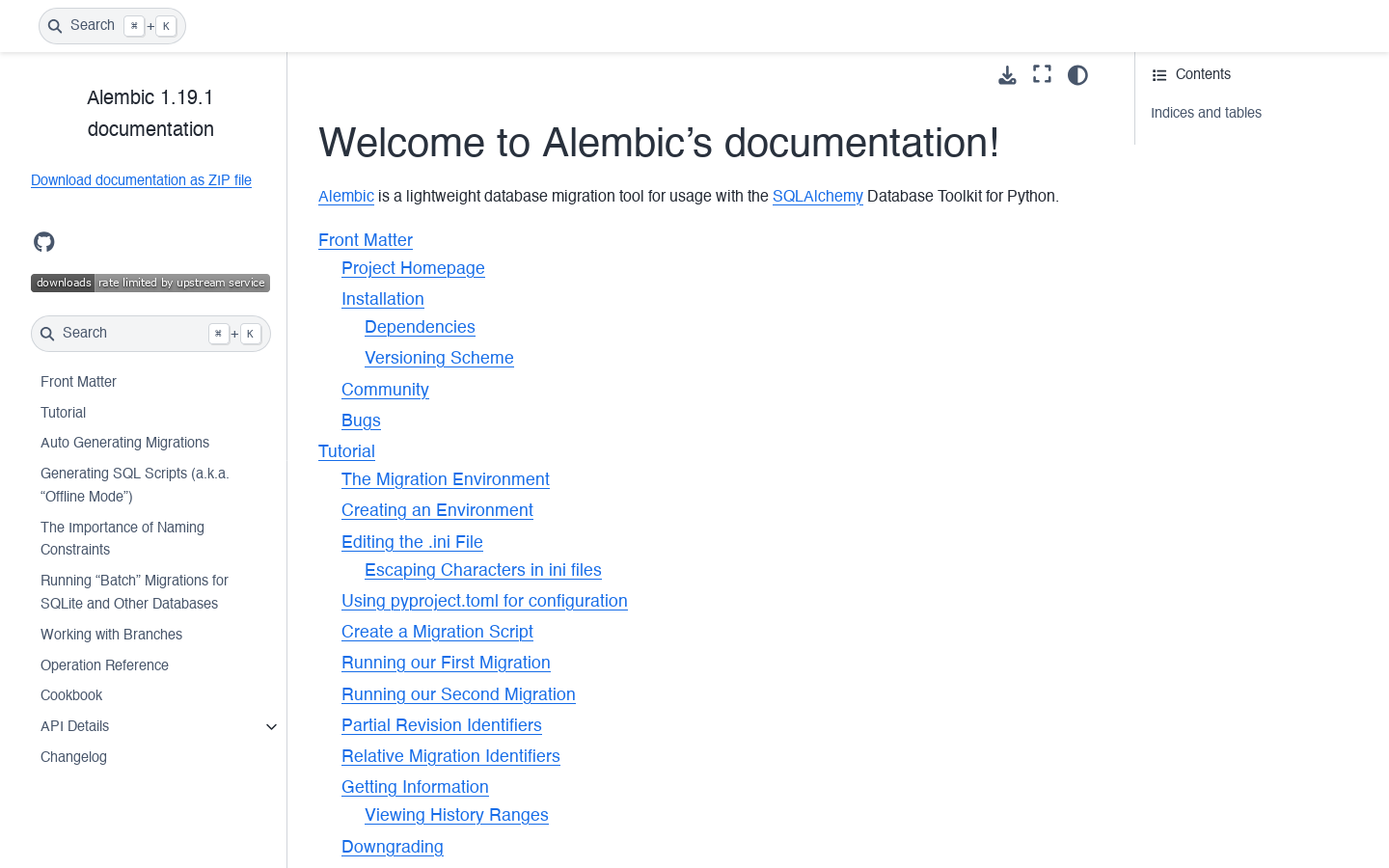Open Front Matter content link
Viewport: 1389px width, 868px height.
click(x=366, y=240)
